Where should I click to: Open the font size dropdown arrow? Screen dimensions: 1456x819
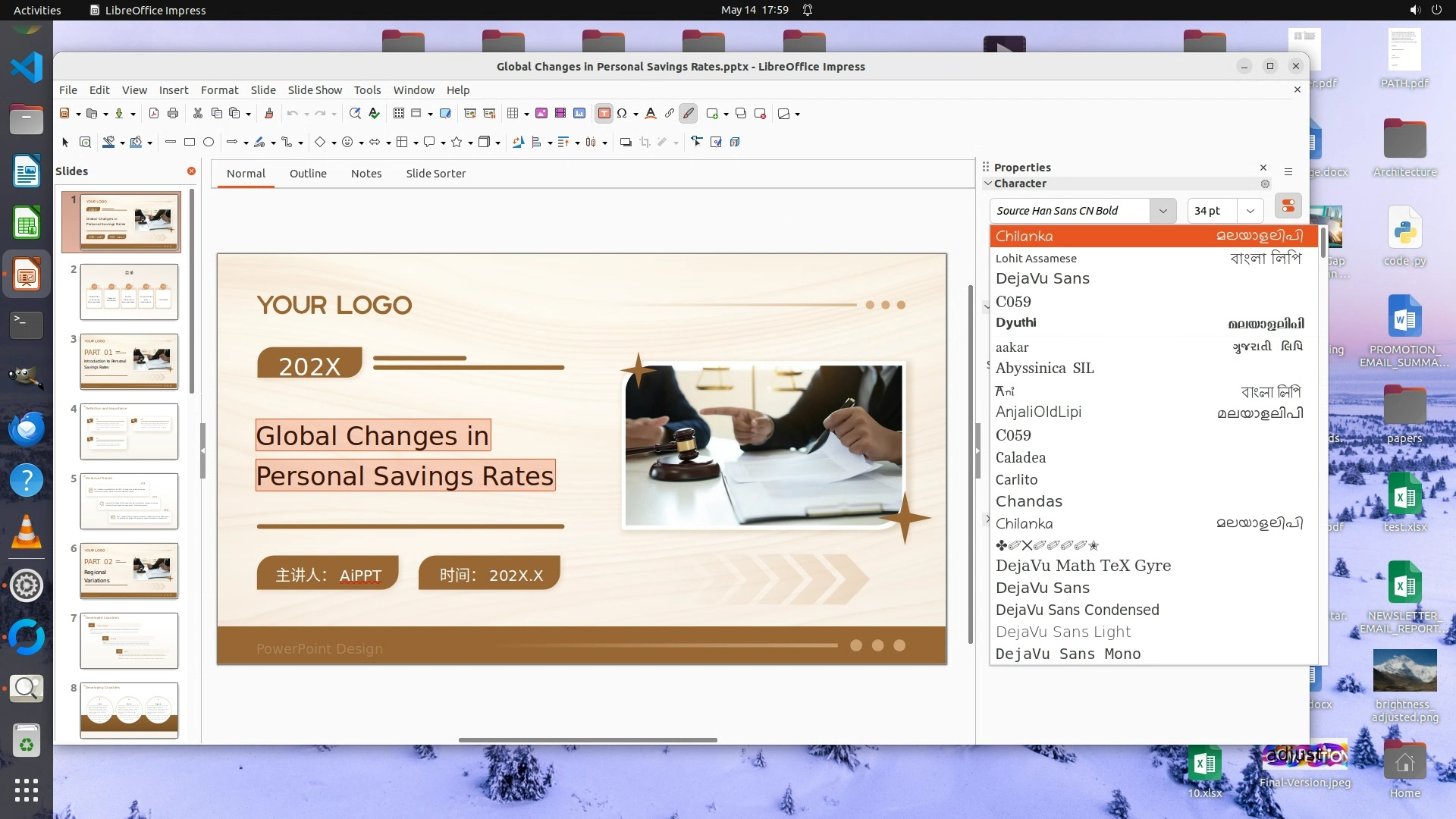click(1250, 211)
